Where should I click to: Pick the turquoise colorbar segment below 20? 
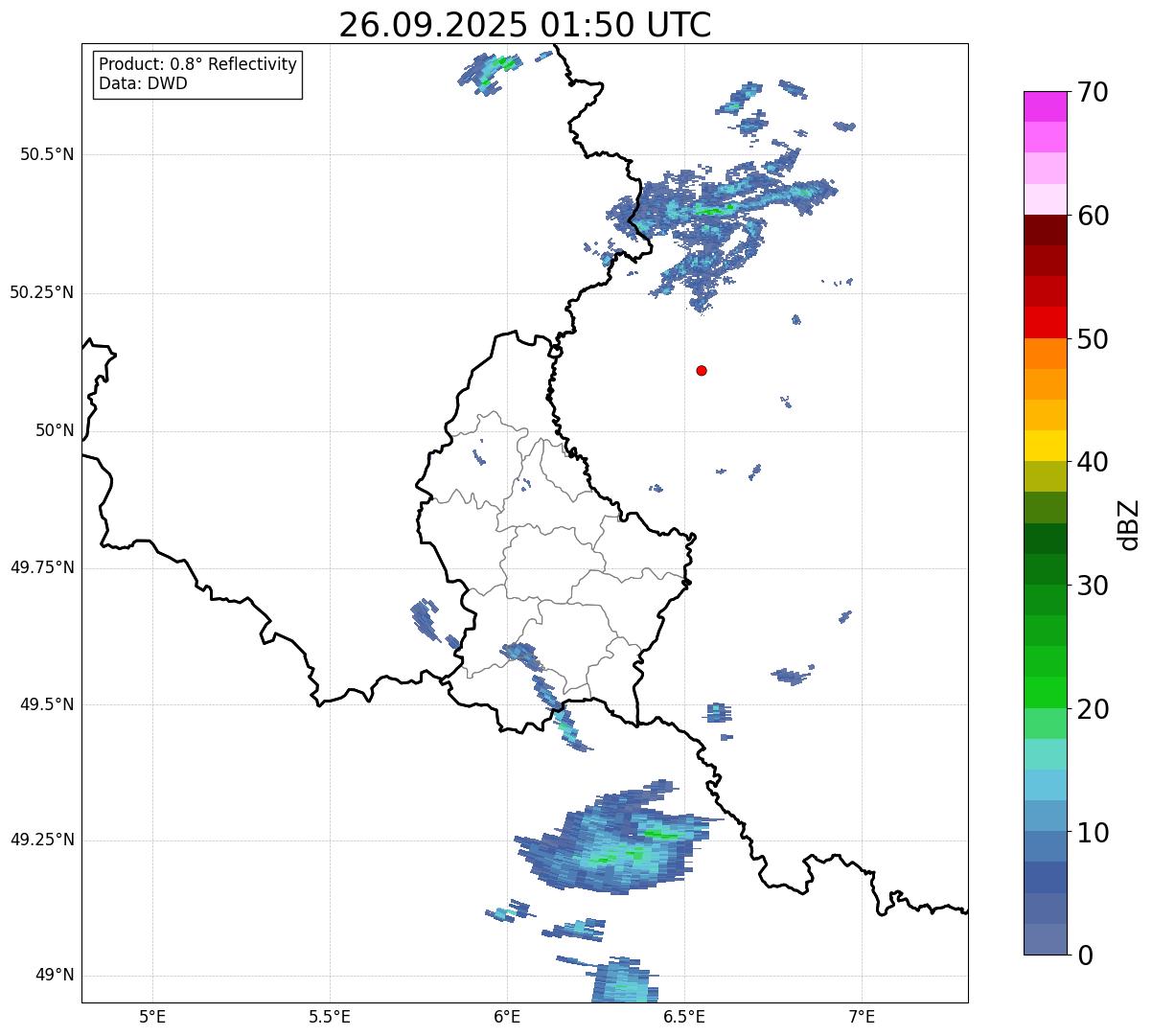(1046, 754)
